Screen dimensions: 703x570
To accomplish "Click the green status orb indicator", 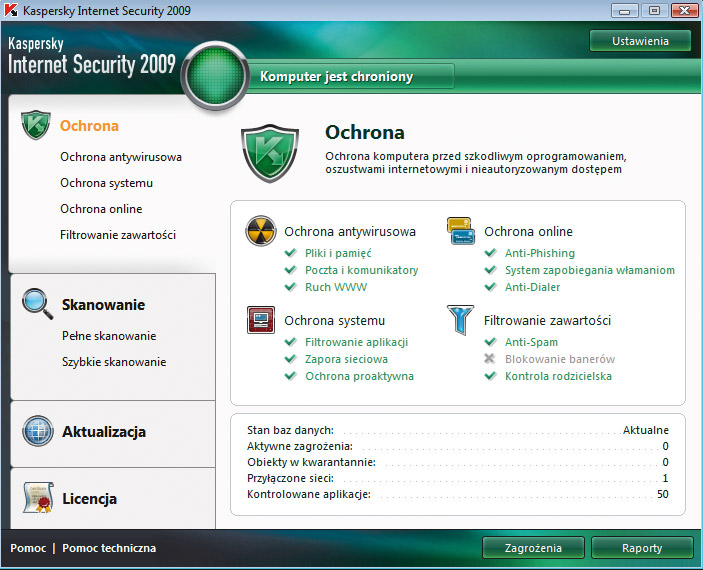I will (x=215, y=76).
